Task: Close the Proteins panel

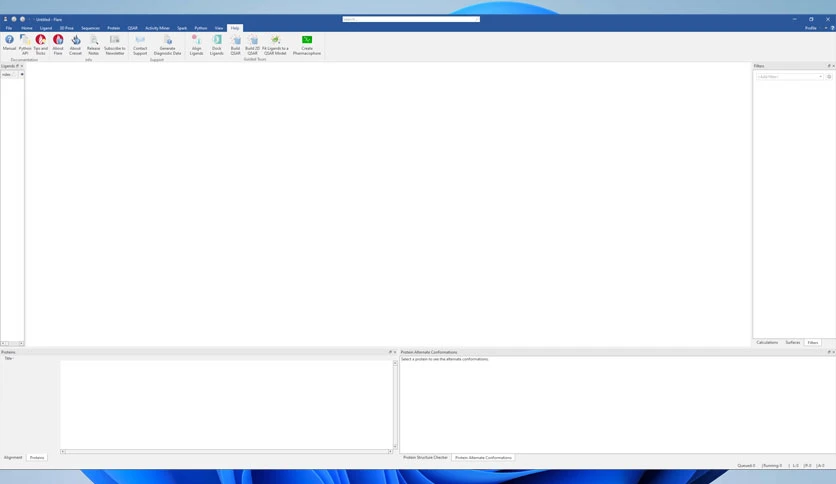Action: click(395, 352)
